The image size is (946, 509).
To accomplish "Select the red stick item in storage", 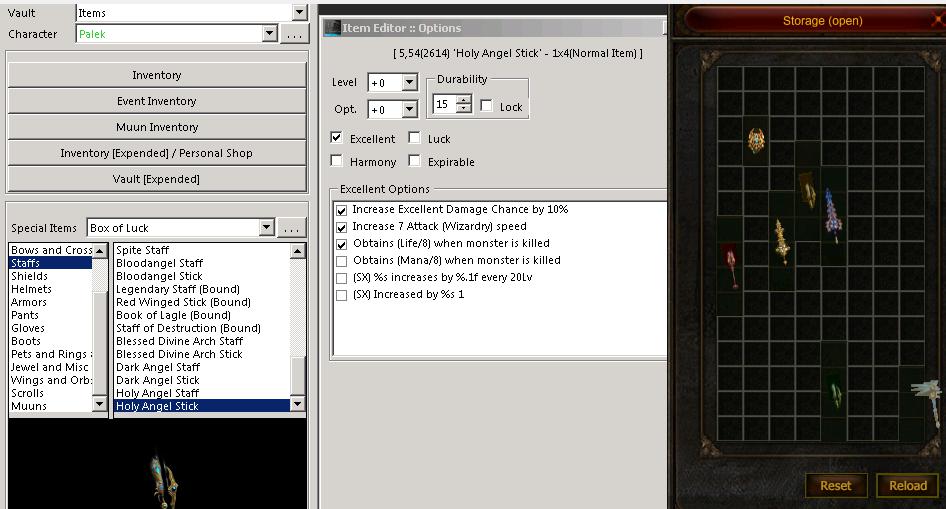I will (731, 266).
